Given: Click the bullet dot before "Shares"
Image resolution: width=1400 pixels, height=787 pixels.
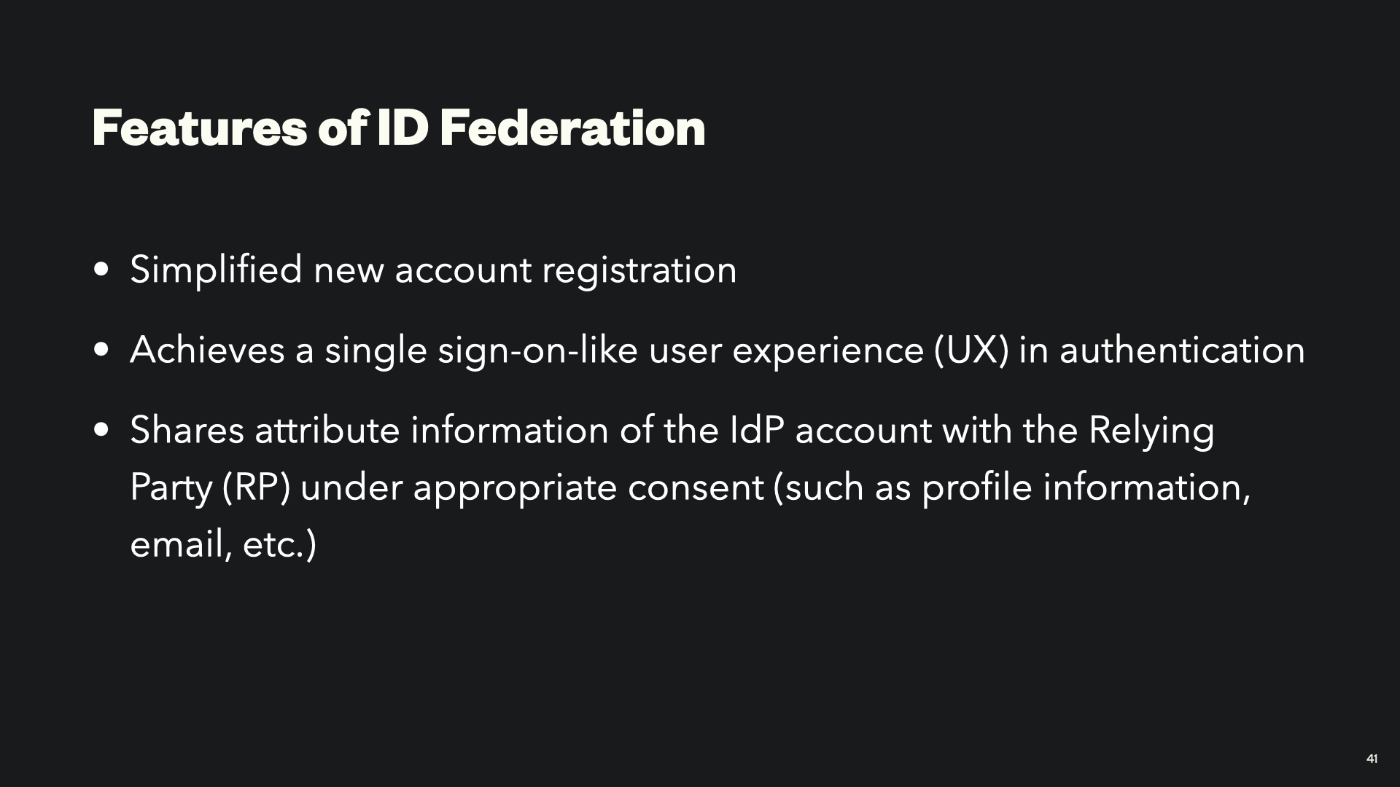Looking at the screenshot, I should 100,431.
